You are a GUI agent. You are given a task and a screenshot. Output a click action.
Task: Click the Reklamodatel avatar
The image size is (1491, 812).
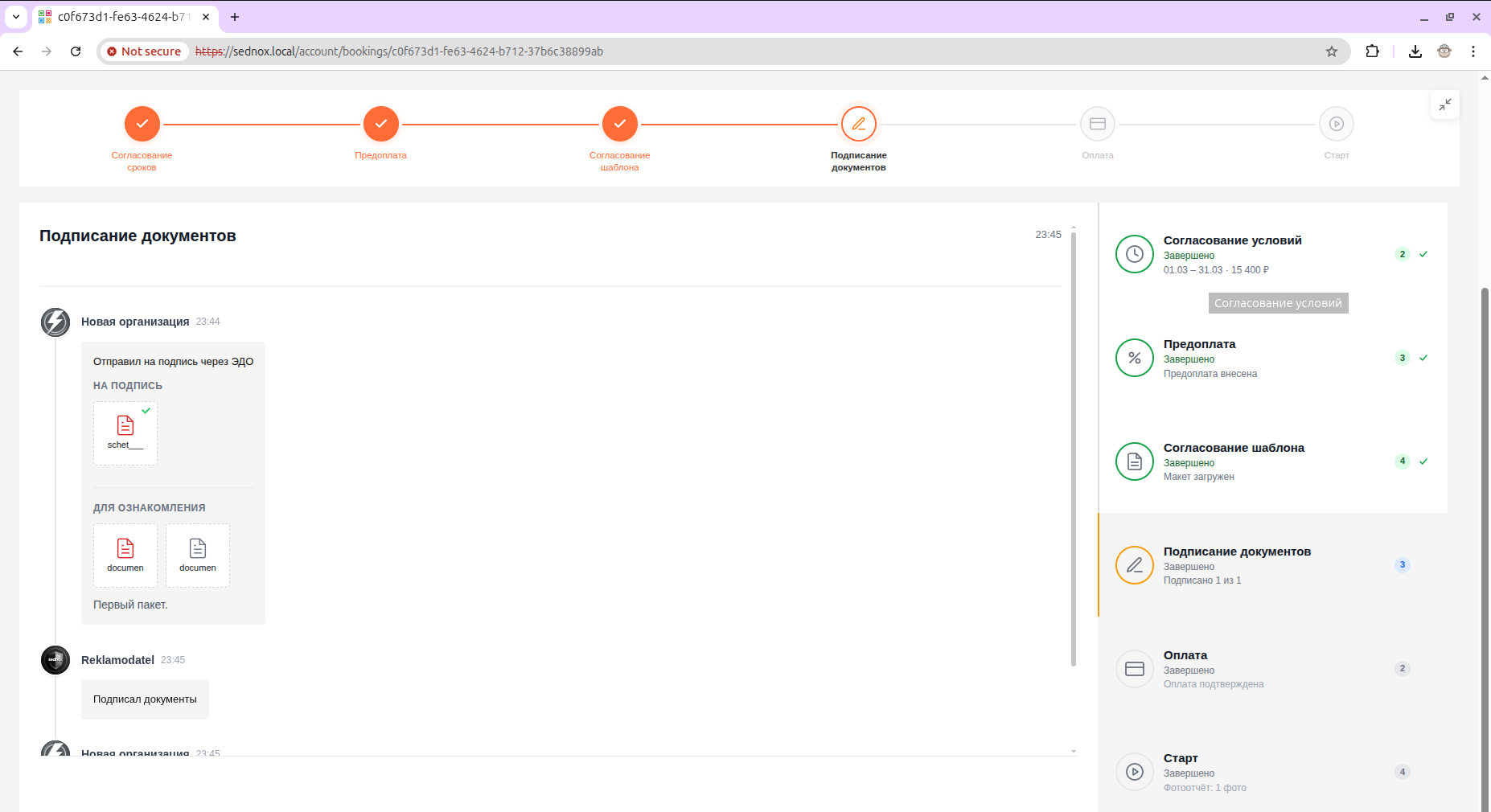[55, 660]
